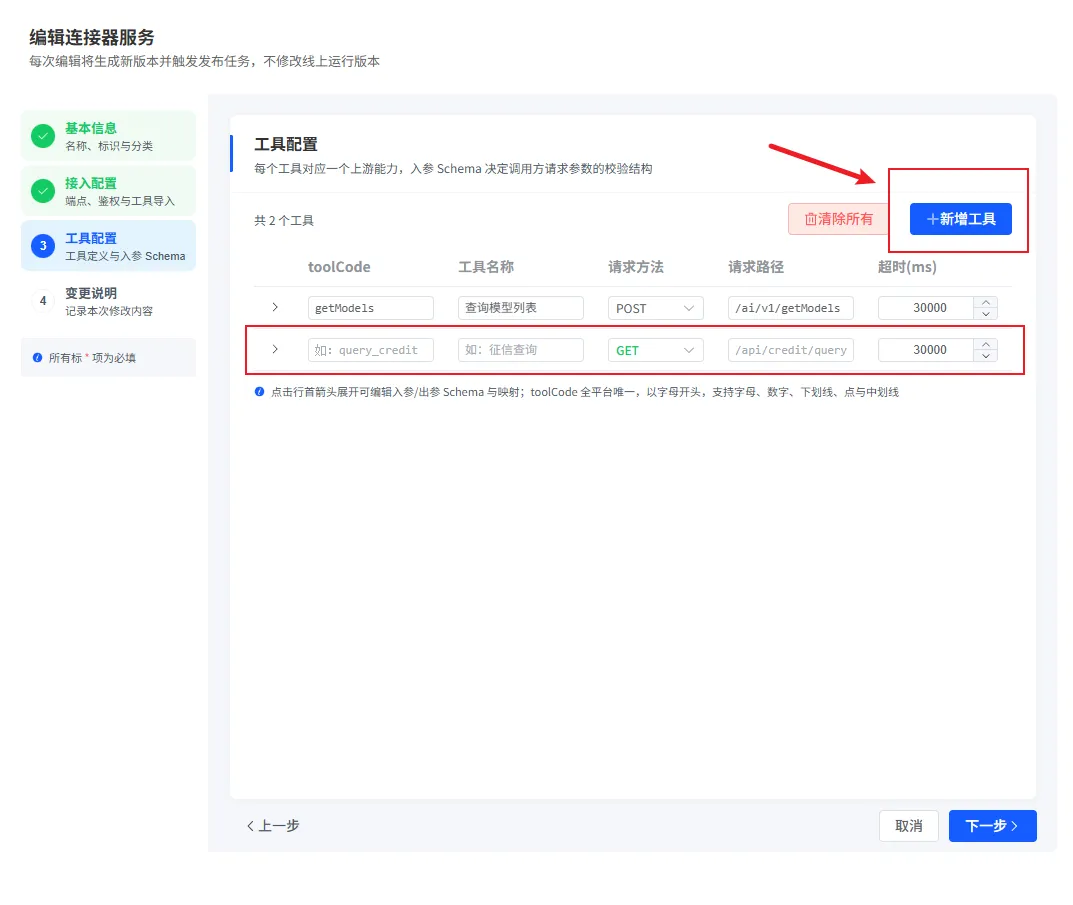Click the 超时(ms) column header
1073x905 pixels.
pyautogui.click(x=907, y=267)
